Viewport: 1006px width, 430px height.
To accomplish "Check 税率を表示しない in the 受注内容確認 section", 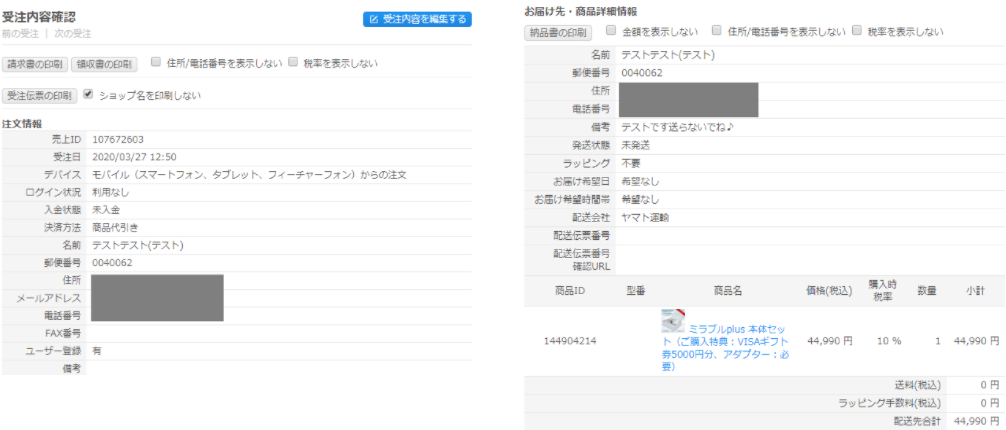I will [x=293, y=63].
